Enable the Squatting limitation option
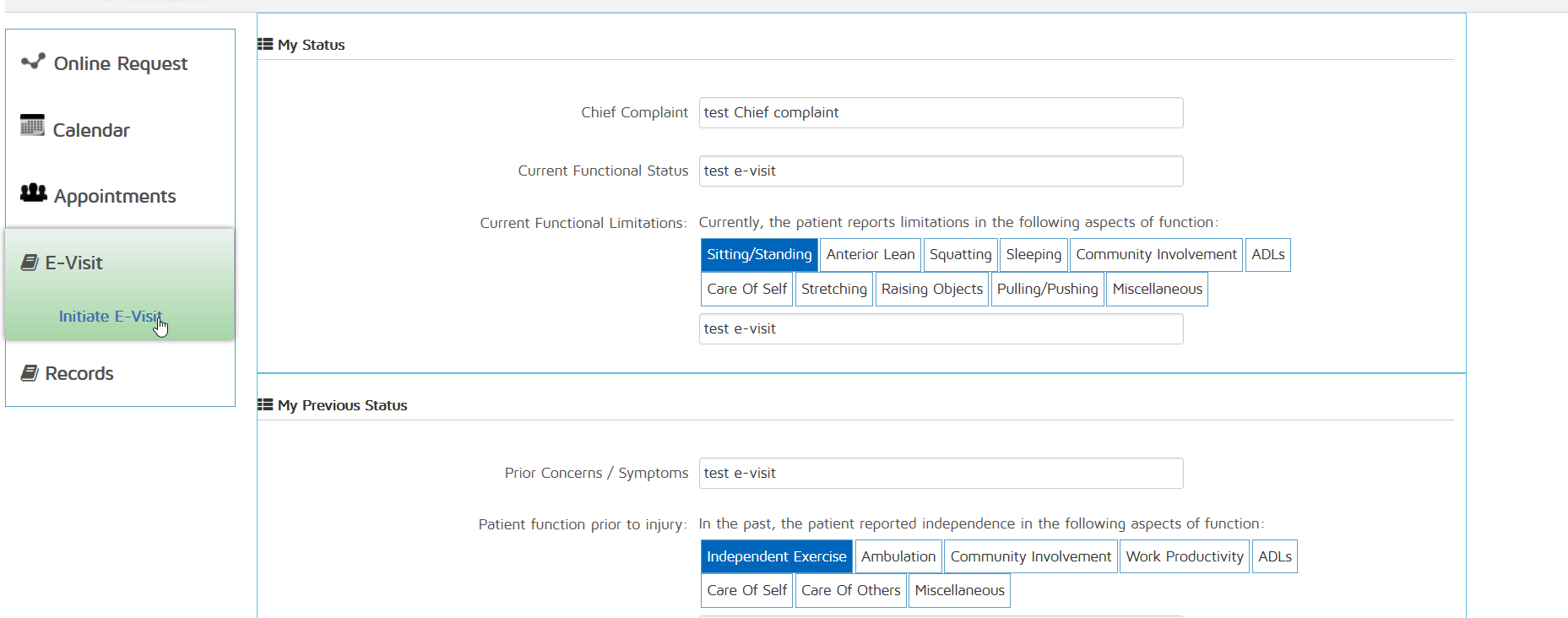The image size is (1568, 618). point(960,255)
